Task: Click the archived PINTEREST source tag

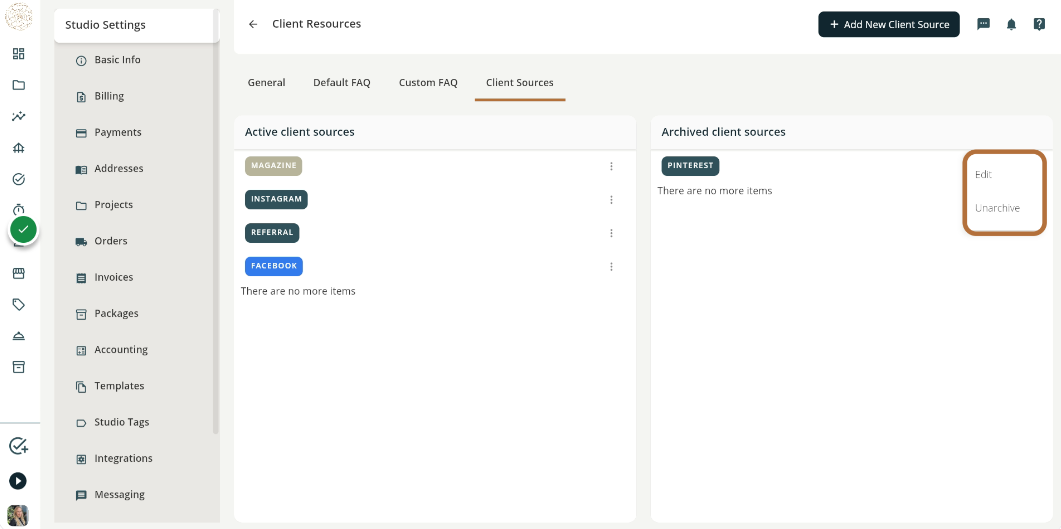Action: pyautogui.click(x=690, y=166)
